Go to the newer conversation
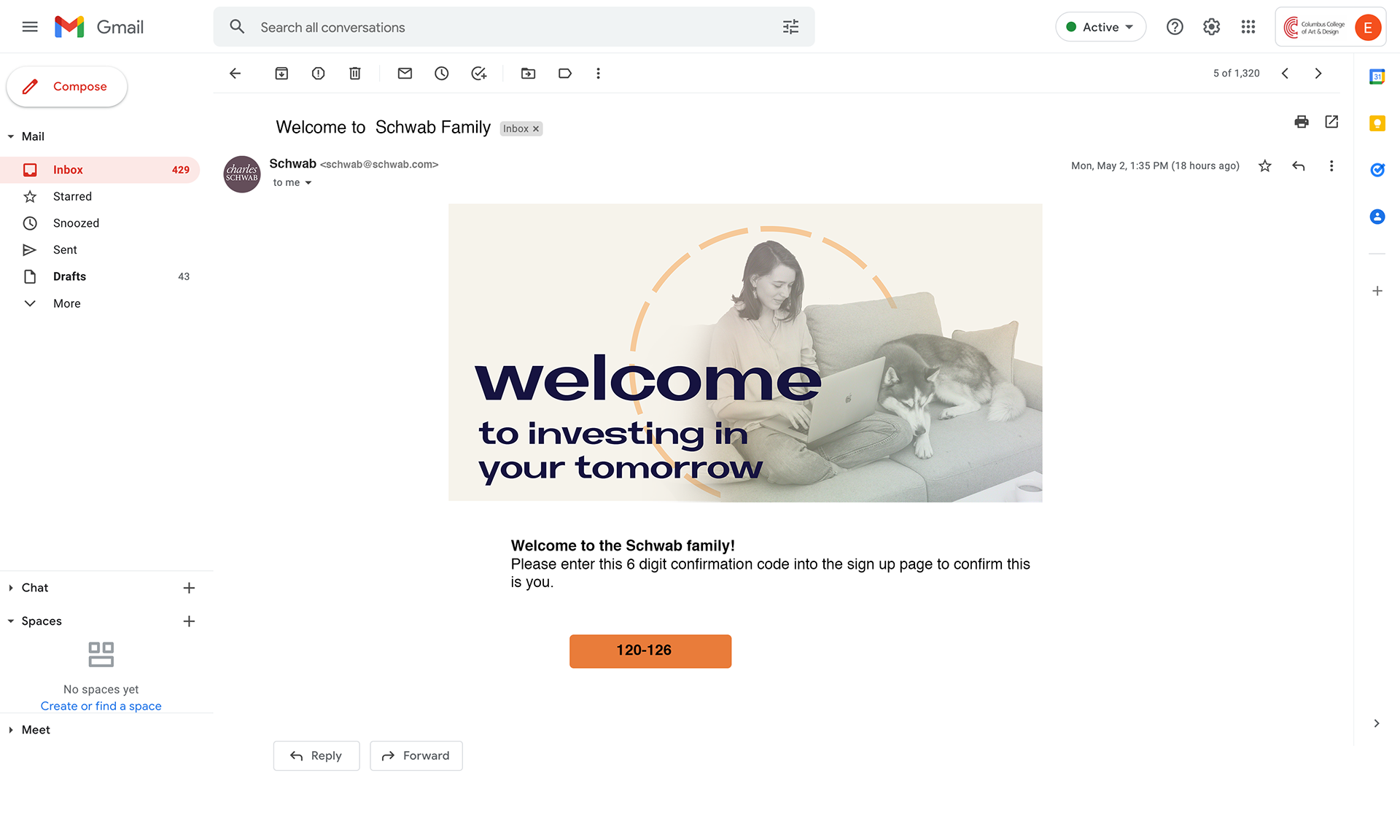The image size is (1400, 840). [1285, 74]
